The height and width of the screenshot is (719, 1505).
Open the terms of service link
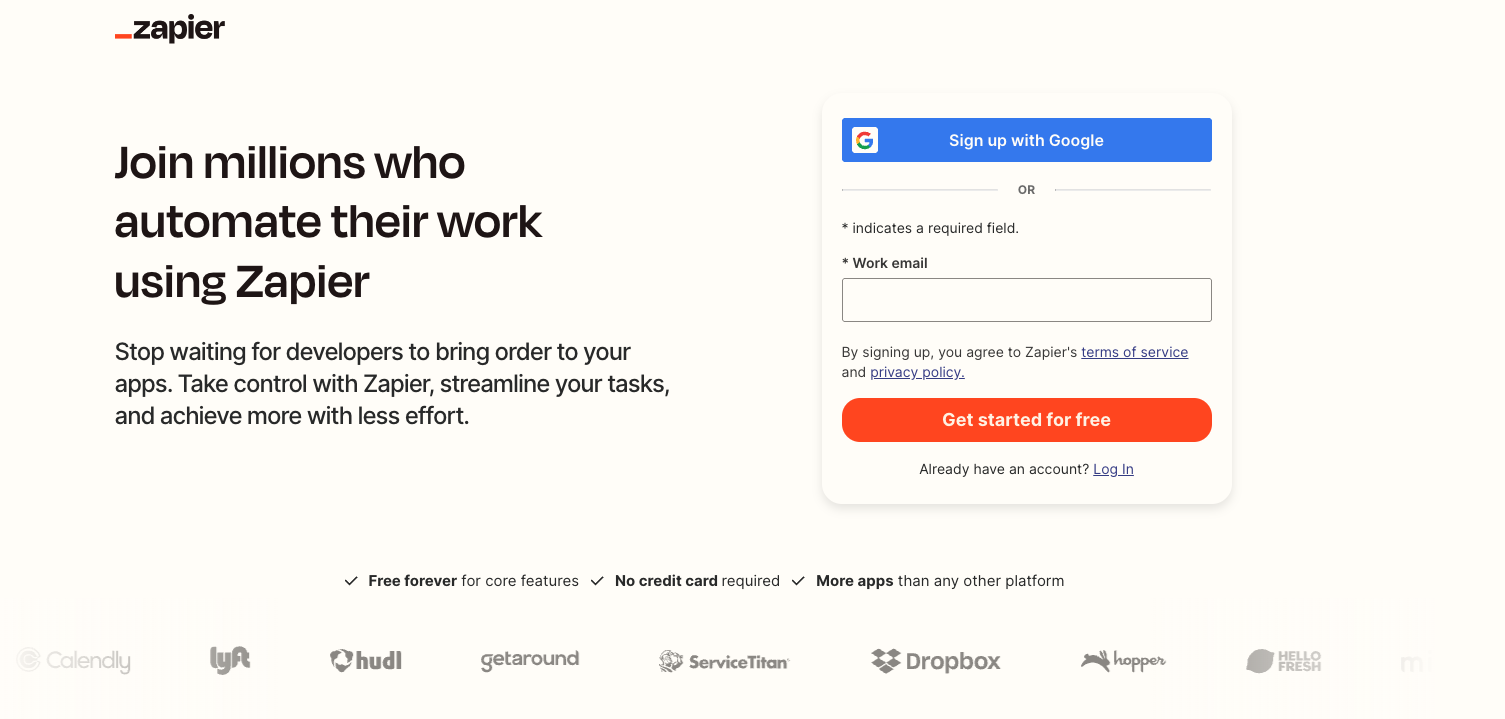click(1134, 352)
